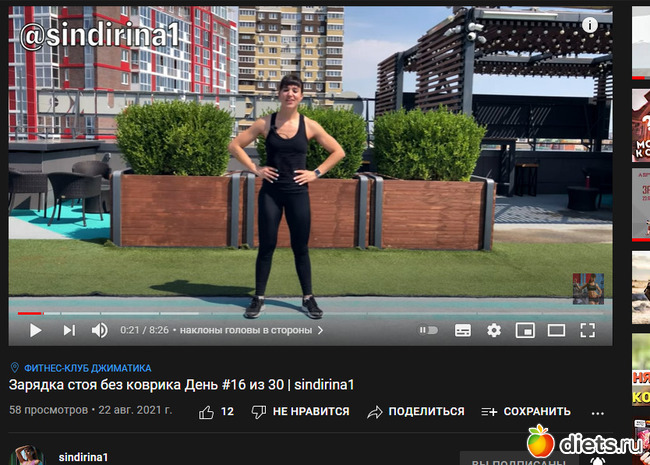Image resolution: width=650 pixels, height=465 pixels.
Task: Toggle the autoplay switch
Action: coord(428,330)
